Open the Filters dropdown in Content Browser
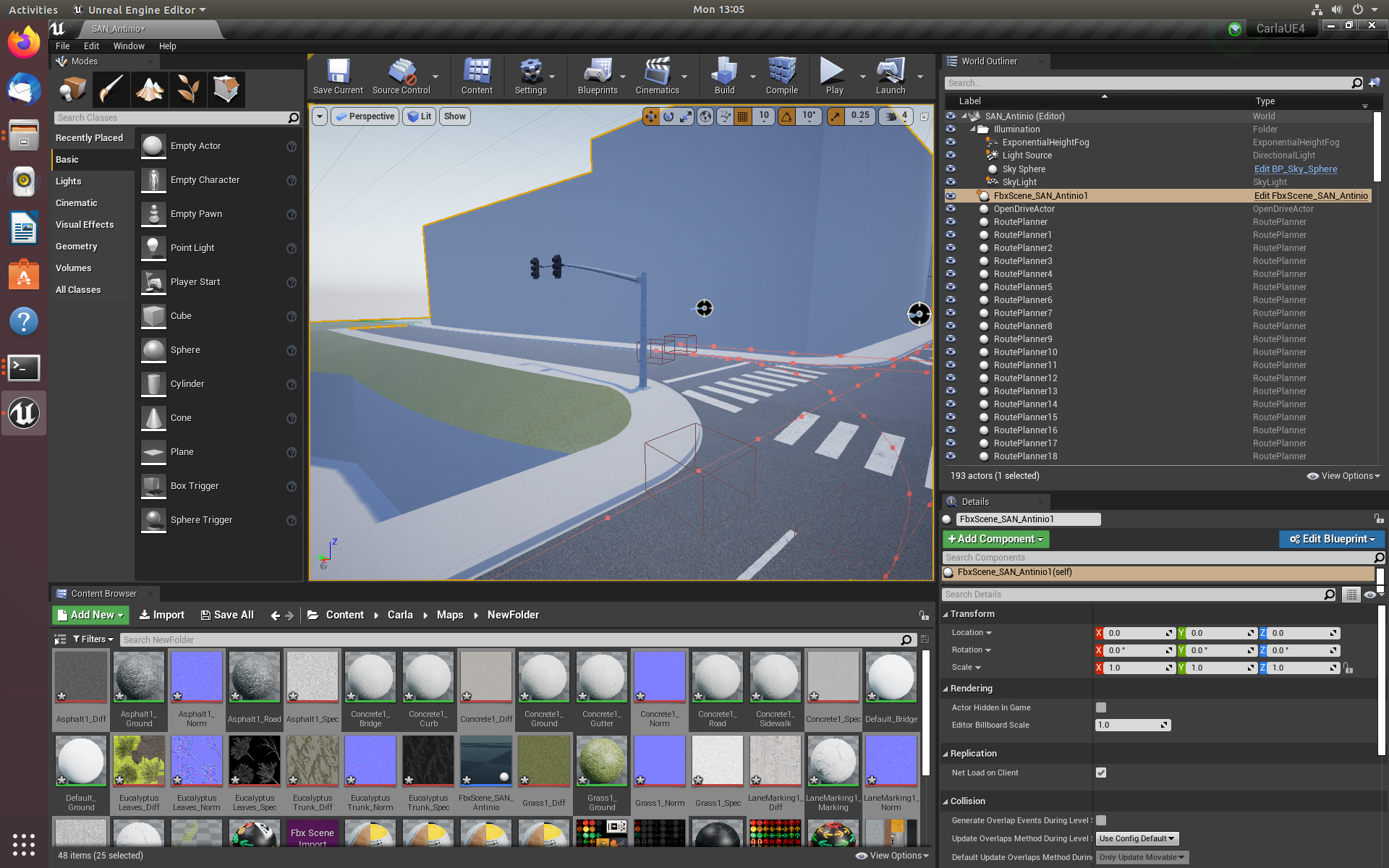The width and height of the screenshot is (1389, 868). (x=93, y=639)
